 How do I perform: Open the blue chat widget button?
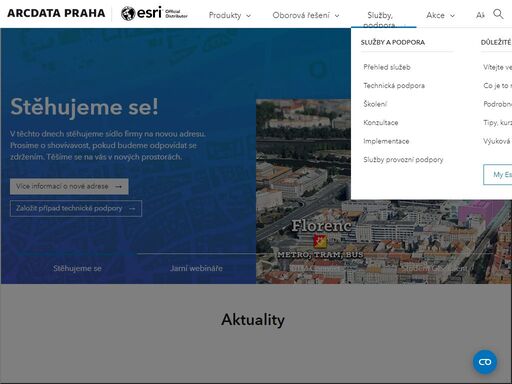point(485,362)
